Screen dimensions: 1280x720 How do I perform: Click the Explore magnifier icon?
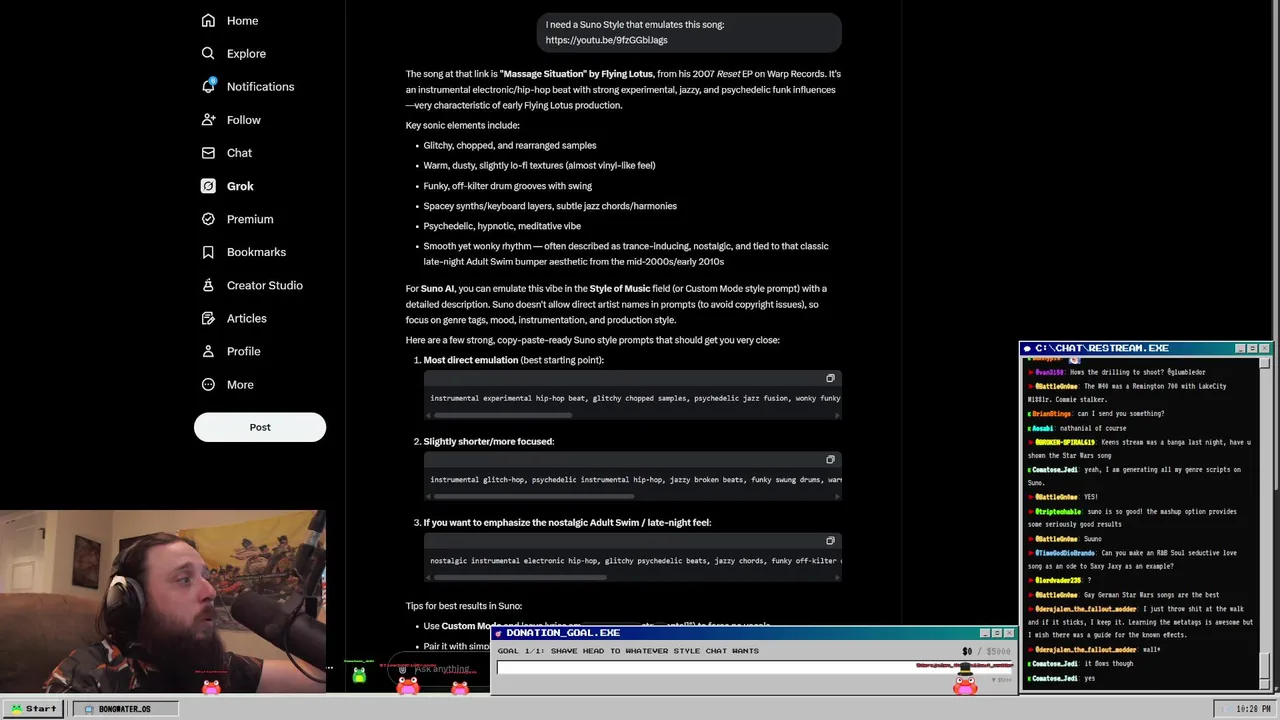point(208,53)
